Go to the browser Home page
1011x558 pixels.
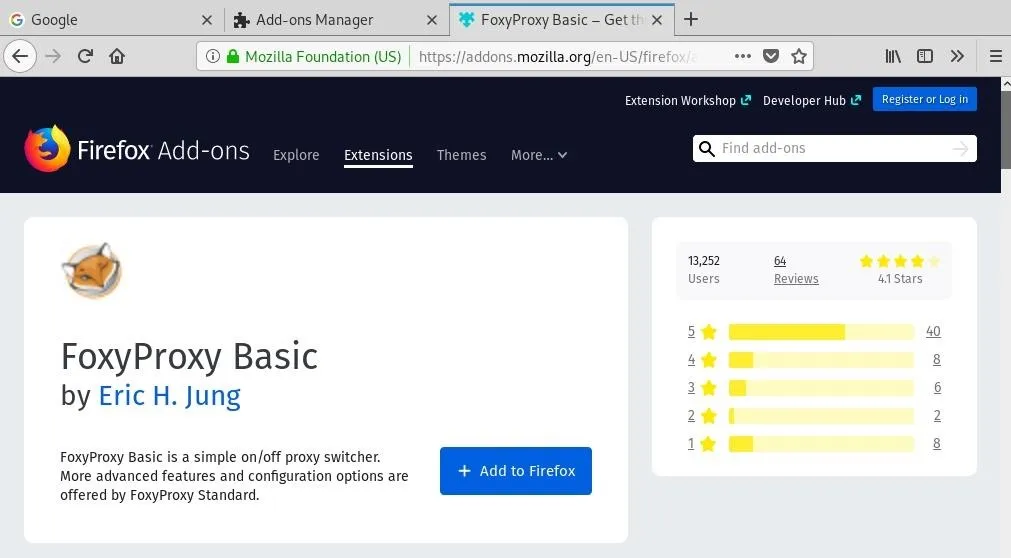coord(117,57)
